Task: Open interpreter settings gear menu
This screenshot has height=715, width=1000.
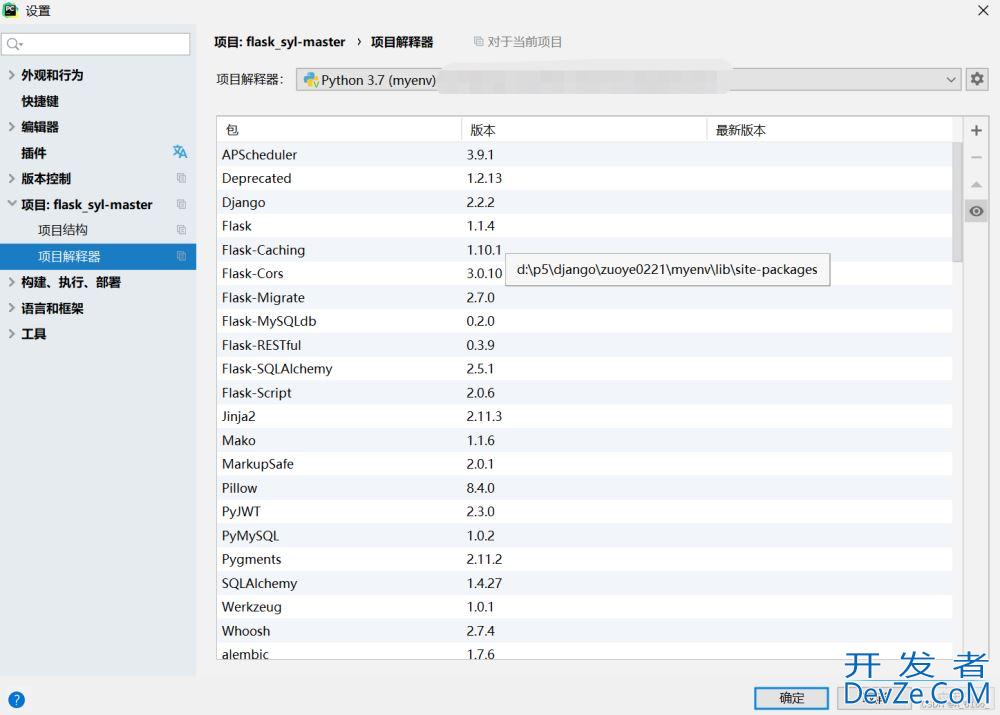Action: pos(976,80)
